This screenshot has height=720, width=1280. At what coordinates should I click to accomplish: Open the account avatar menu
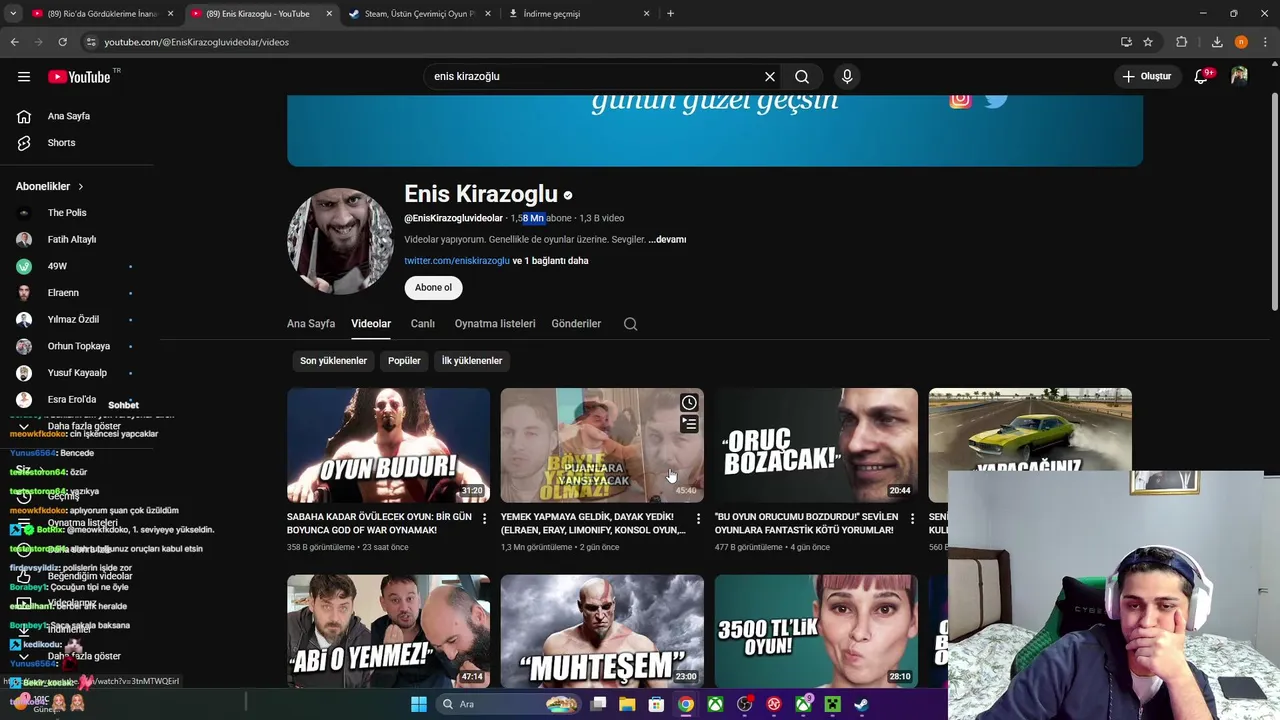(1239, 76)
